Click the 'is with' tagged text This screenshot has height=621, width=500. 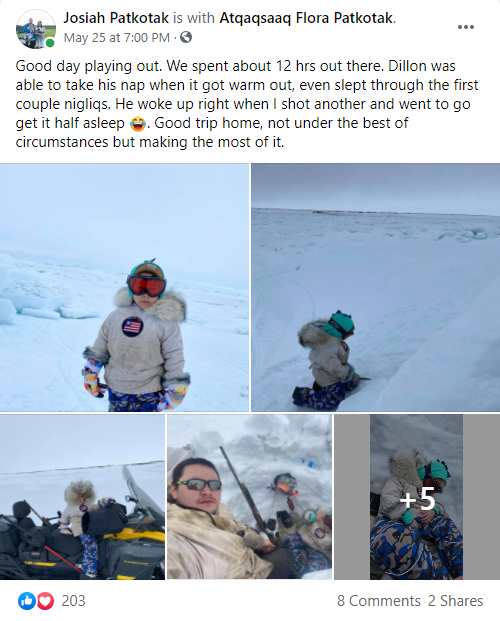click(x=194, y=18)
